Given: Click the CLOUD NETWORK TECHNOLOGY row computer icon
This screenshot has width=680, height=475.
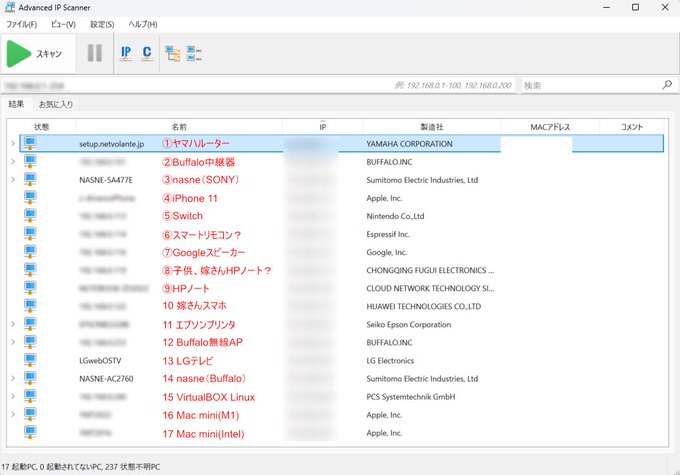Looking at the screenshot, I should [x=30, y=288].
